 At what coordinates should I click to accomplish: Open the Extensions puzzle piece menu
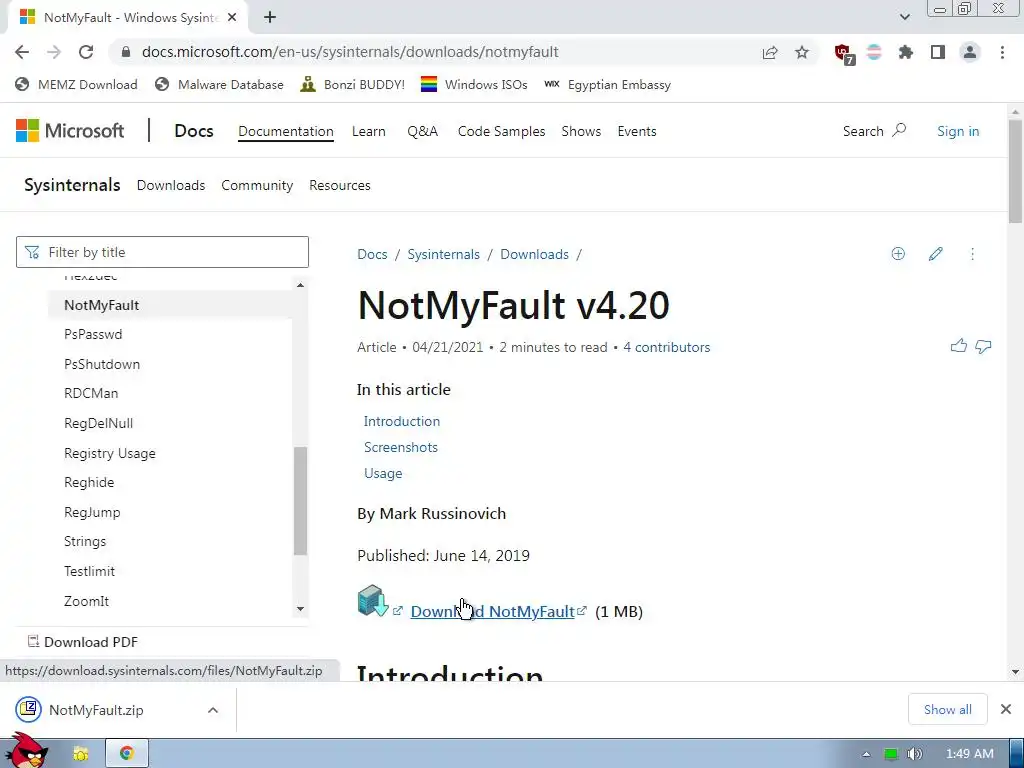[x=906, y=52]
